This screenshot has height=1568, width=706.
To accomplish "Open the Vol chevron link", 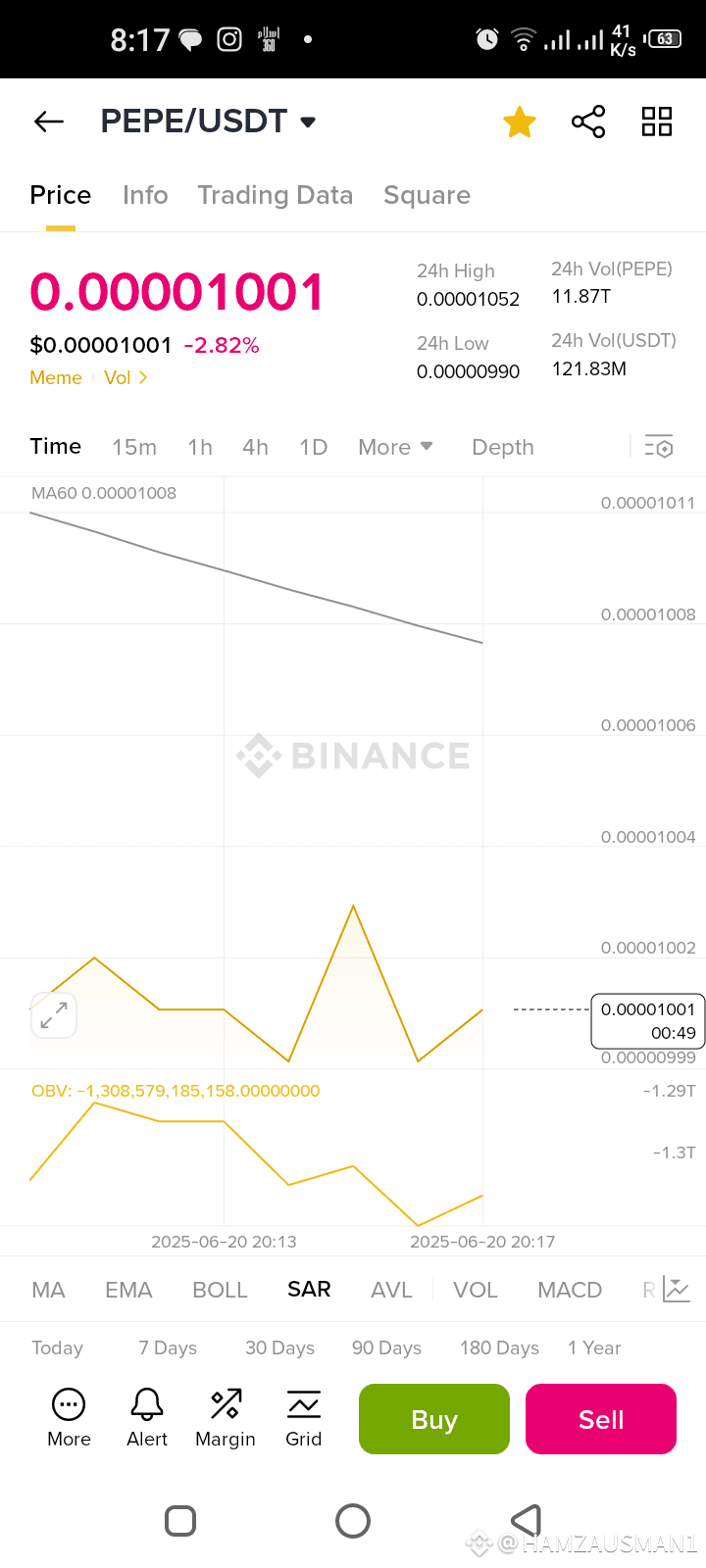I will click(126, 377).
